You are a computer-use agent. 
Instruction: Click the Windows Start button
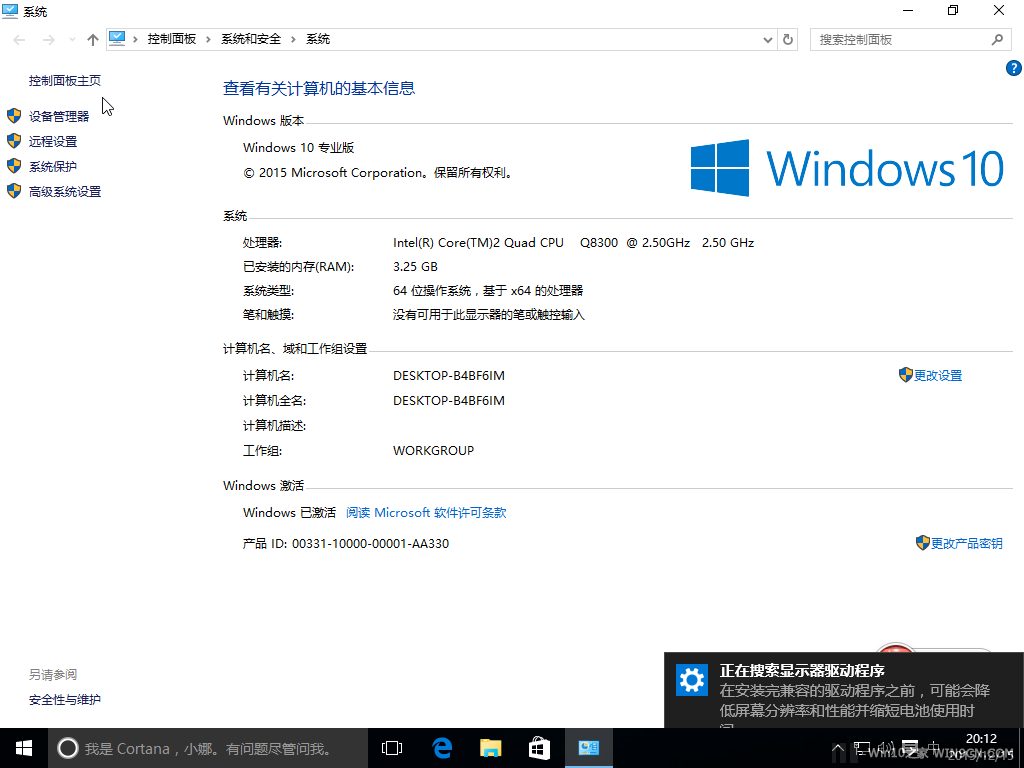(x=22, y=747)
